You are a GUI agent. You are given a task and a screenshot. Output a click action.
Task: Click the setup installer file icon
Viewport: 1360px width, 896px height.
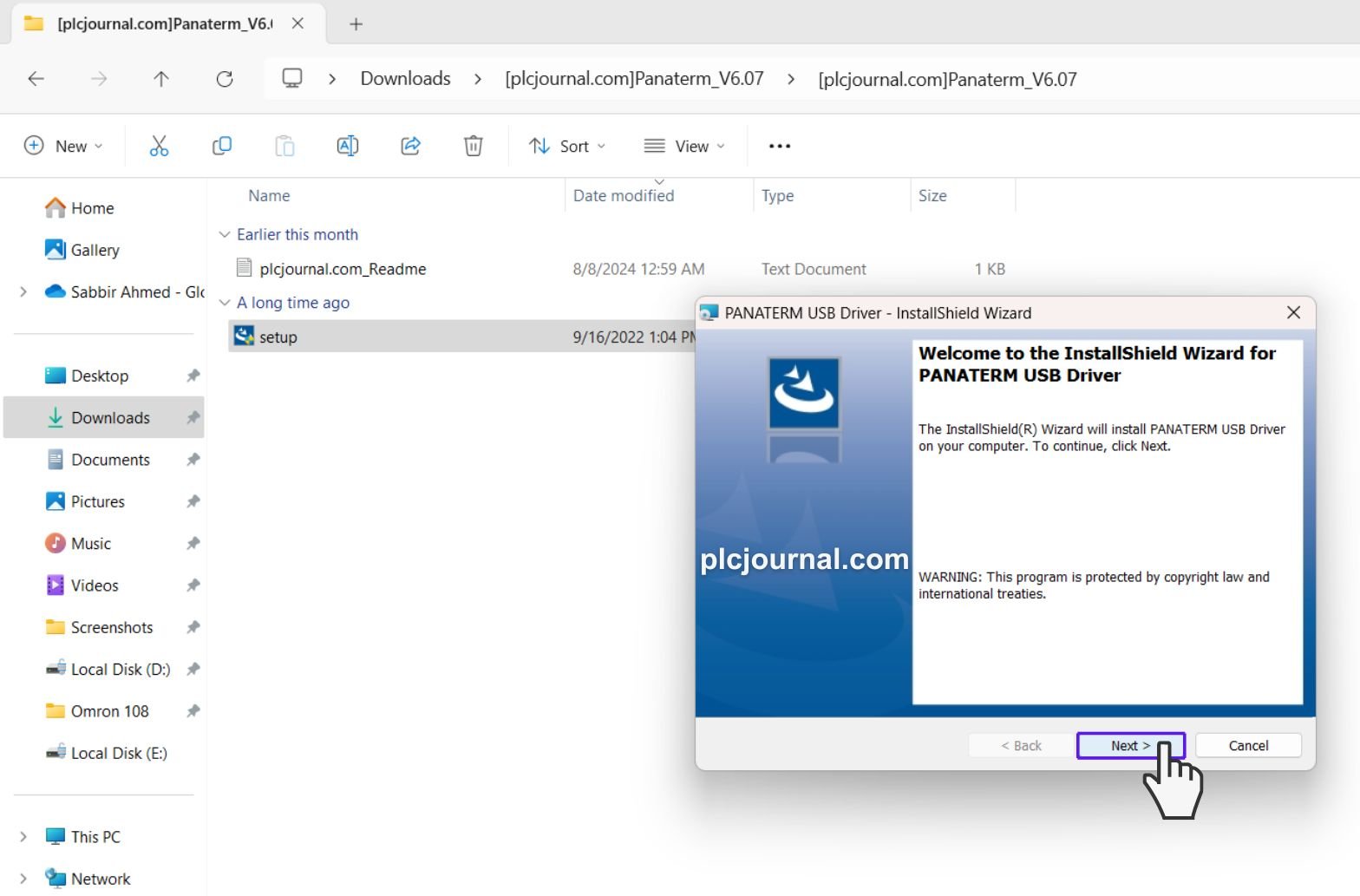click(x=244, y=336)
